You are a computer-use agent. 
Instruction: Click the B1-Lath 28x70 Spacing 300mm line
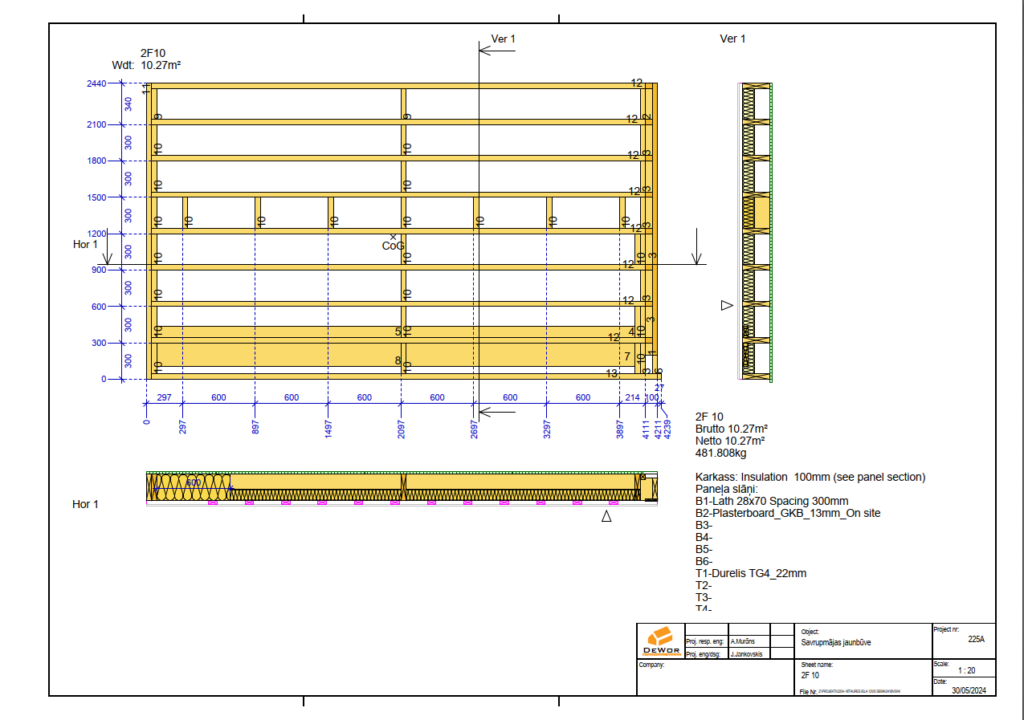771,501
